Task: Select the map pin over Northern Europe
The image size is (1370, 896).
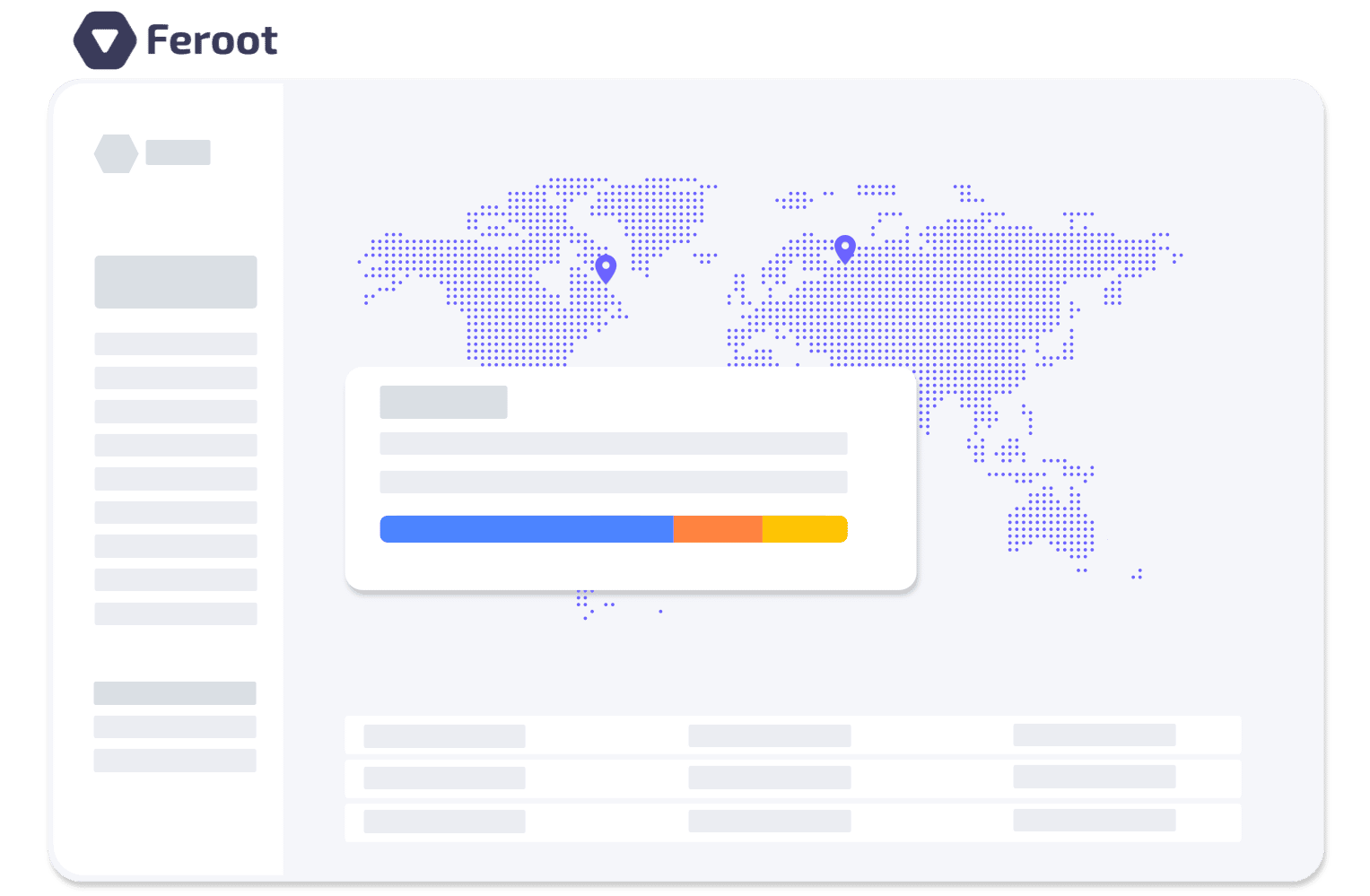Action: tap(845, 248)
